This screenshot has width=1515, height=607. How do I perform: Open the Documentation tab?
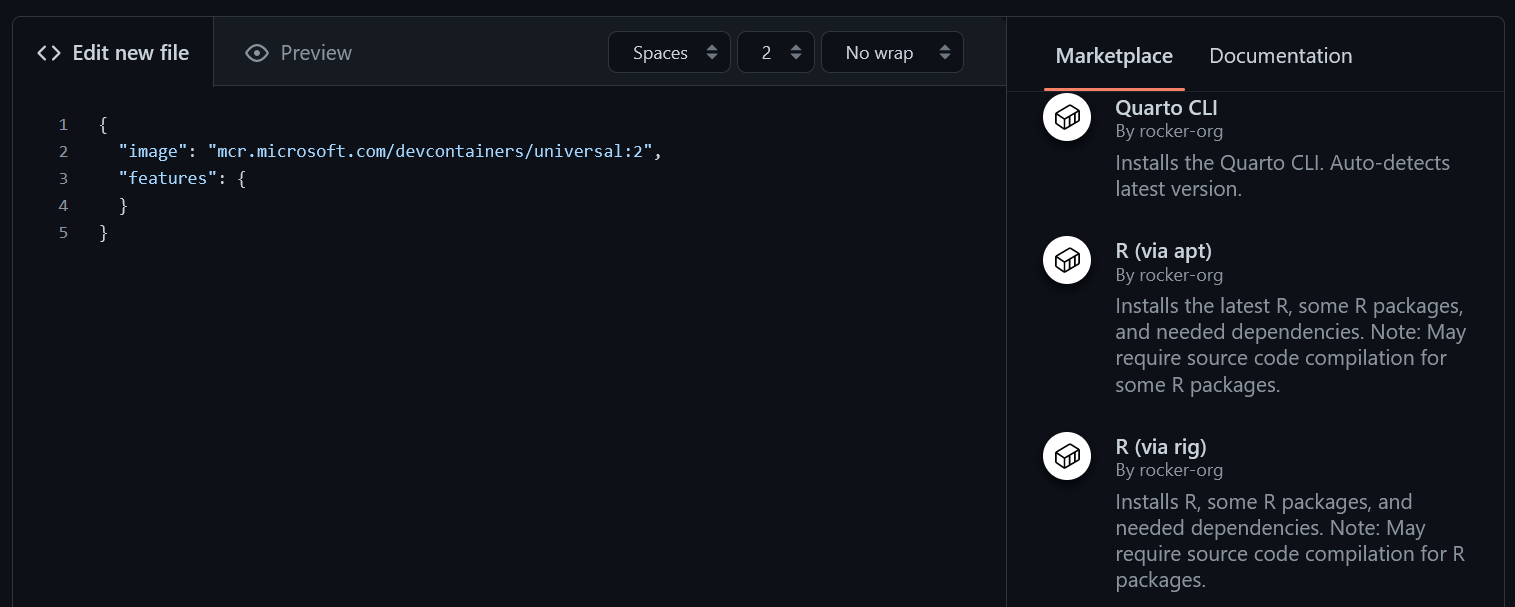pos(1280,56)
